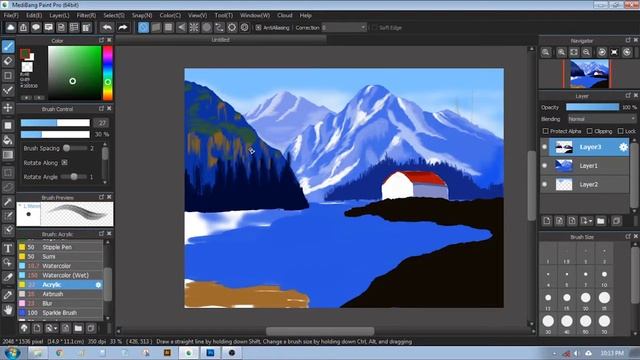
Task: Add a new layer in Layer panel
Action: click(x=547, y=221)
